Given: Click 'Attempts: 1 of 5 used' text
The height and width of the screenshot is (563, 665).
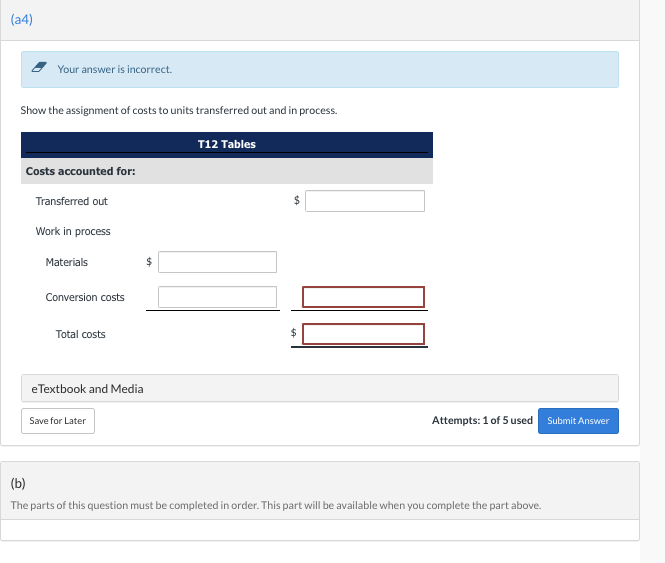Looking at the screenshot, I should point(482,420).
